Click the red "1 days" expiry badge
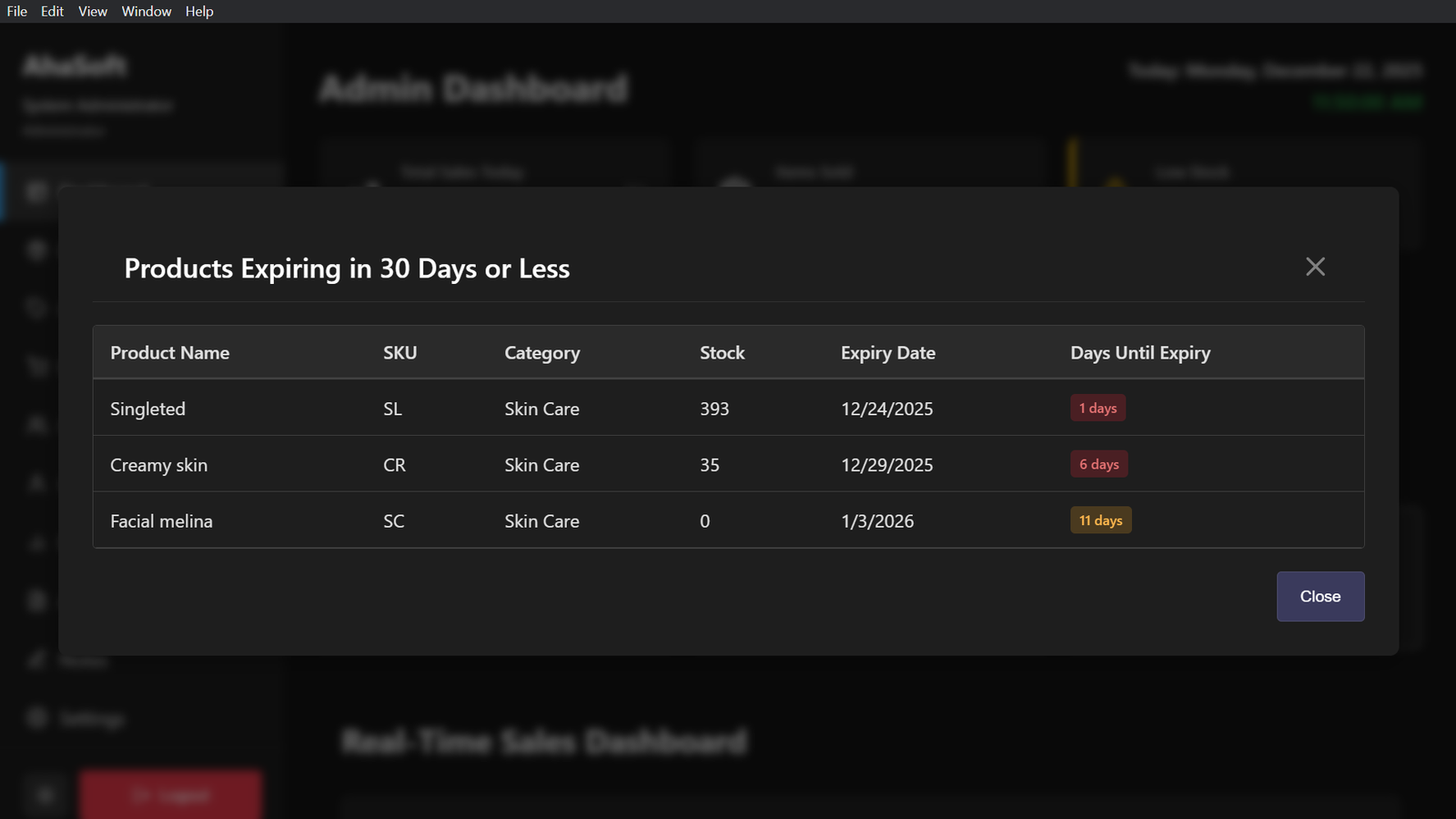The height and width of the screenshot is (819, 1456). click(1097, 409)
